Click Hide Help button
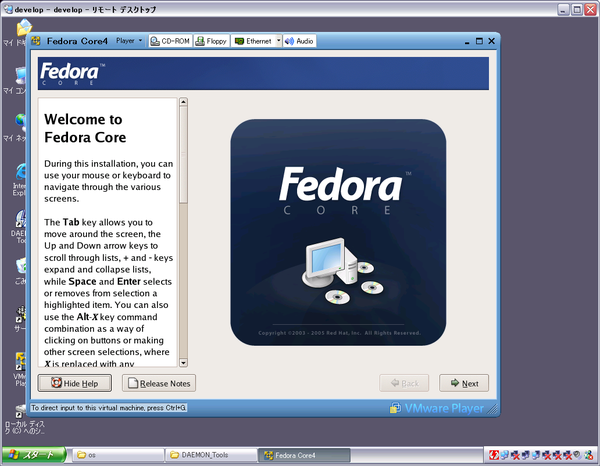The image size is (600, 466). coord(75,383)
